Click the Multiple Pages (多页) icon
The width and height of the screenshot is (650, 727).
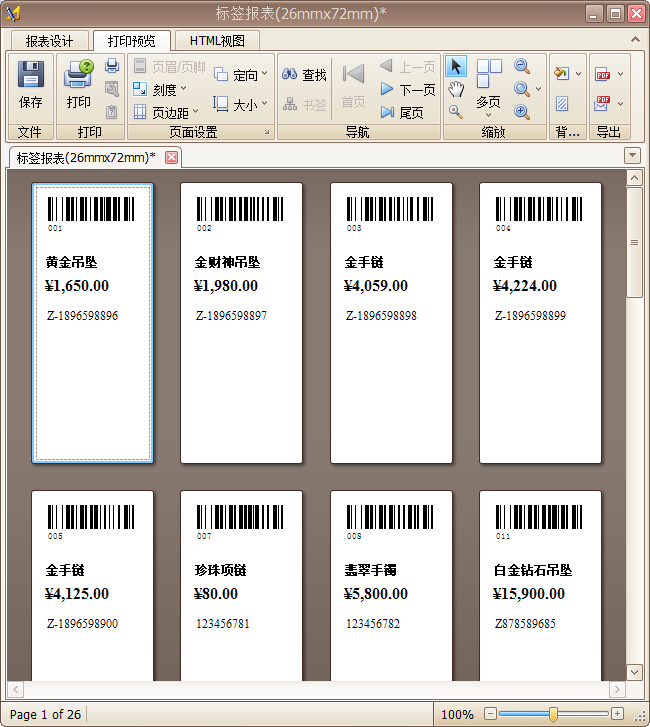point(489,74)
